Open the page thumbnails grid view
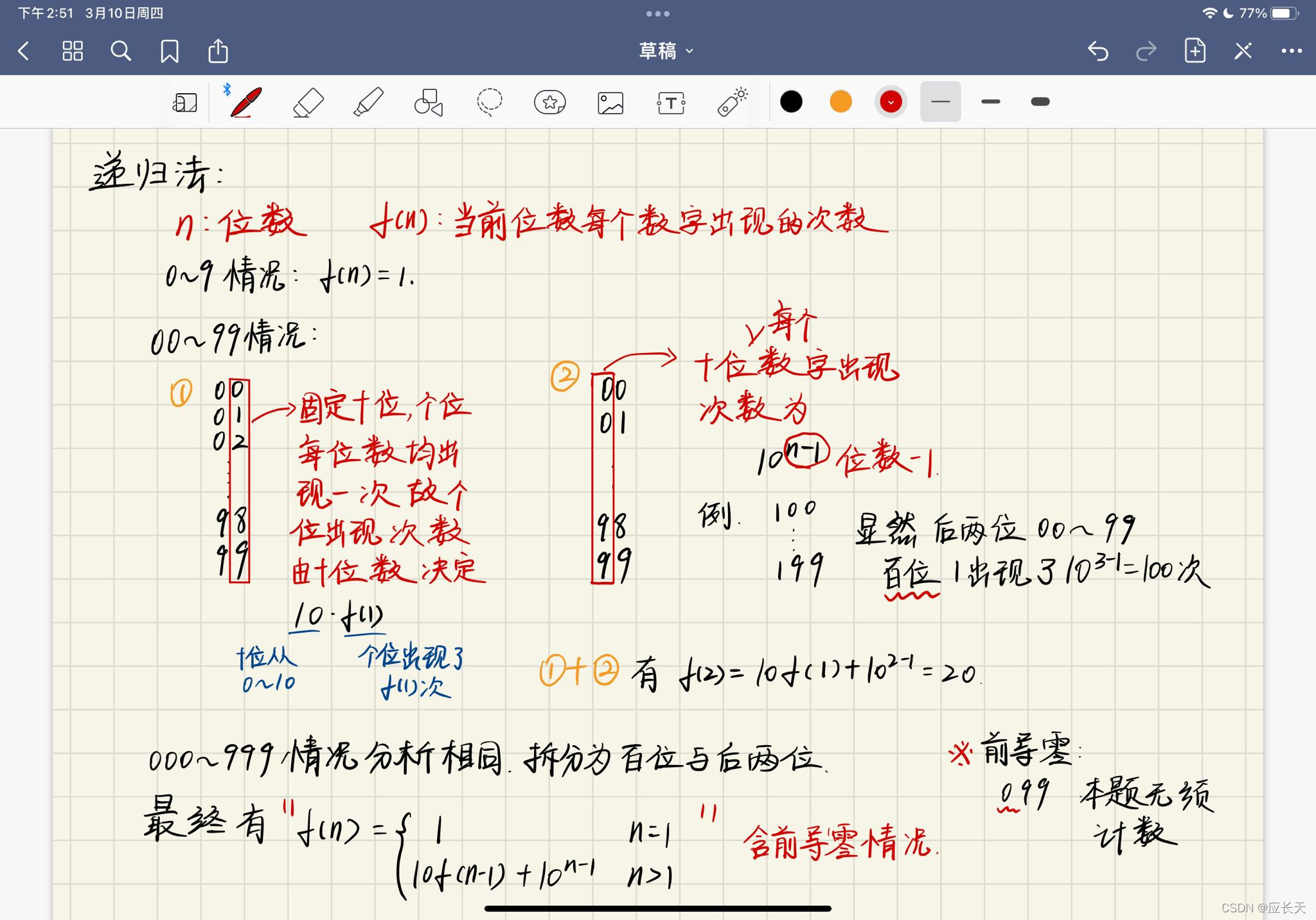Viewport: 1316px width, 920px height. click(x=73, y=51)
